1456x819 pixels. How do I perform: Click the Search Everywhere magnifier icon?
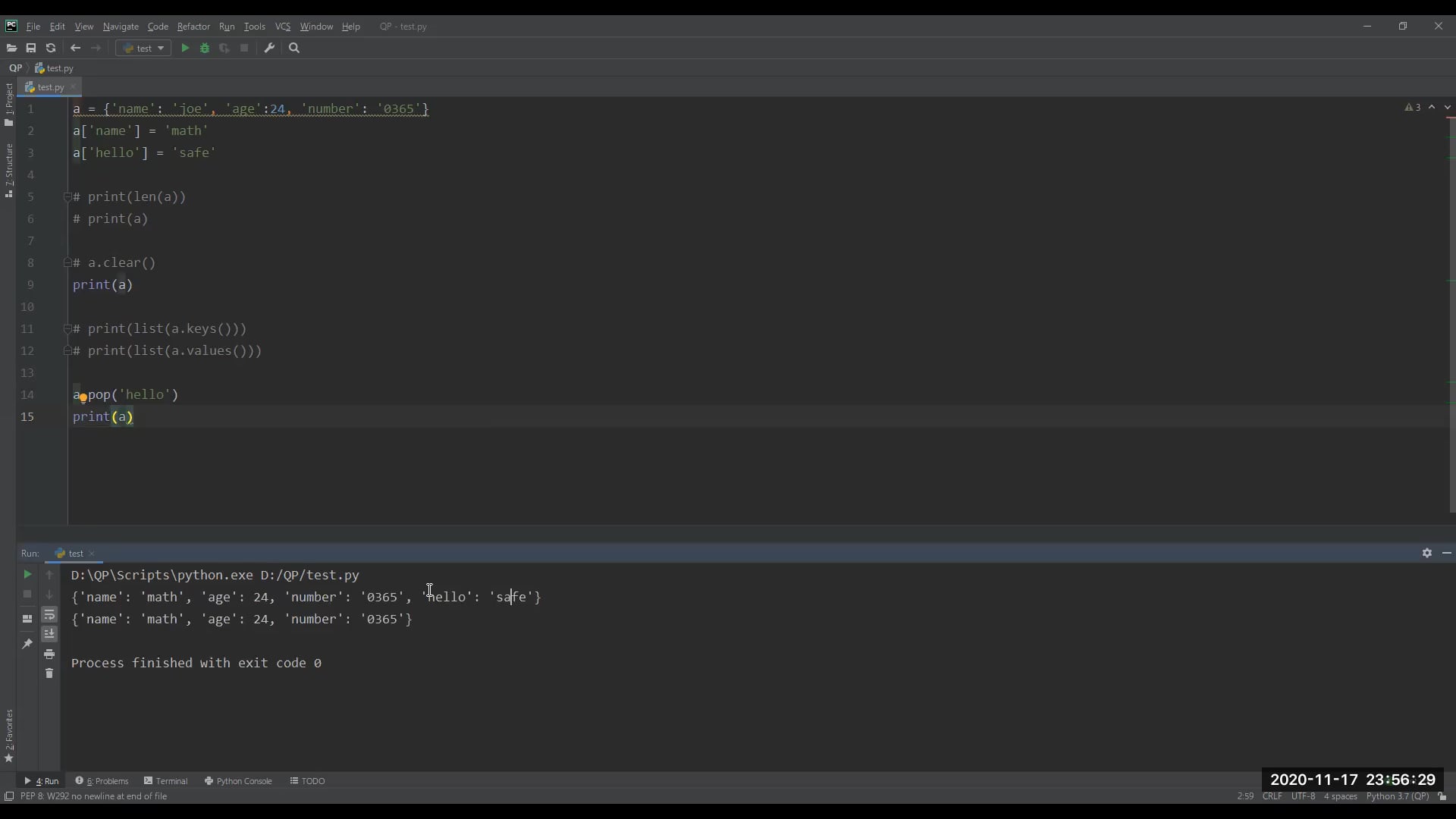tap(295, 48)
